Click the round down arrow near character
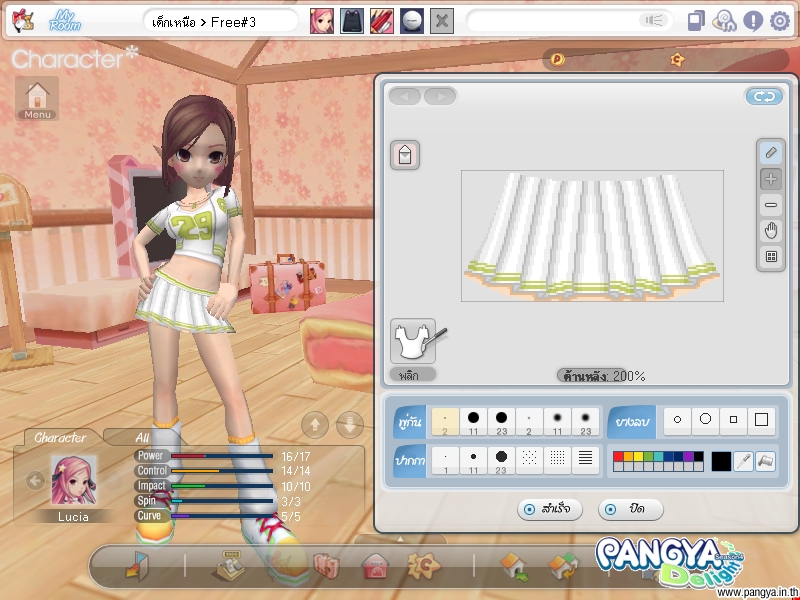The width and height of the screenshot is (800, 600). point(350,424)
